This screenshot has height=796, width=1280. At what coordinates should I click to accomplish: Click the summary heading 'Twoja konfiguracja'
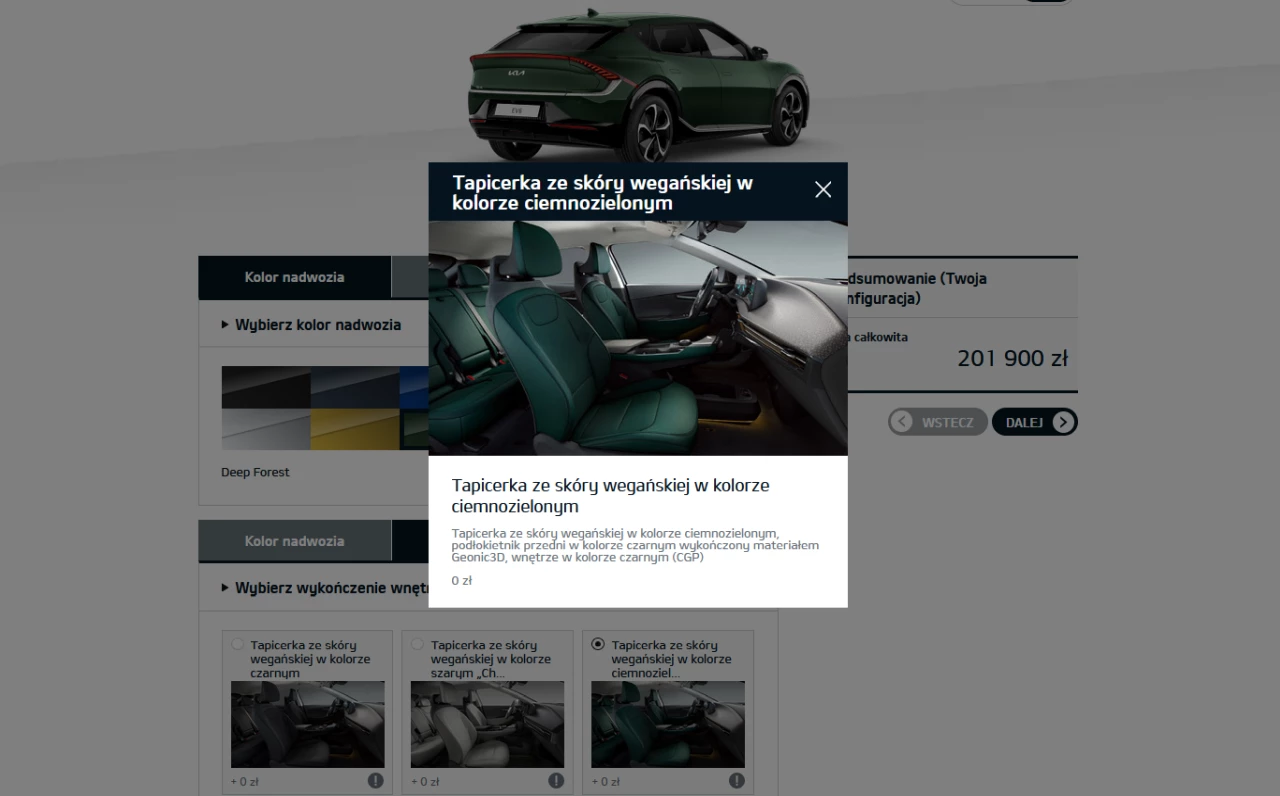click(x=918, y=288)
